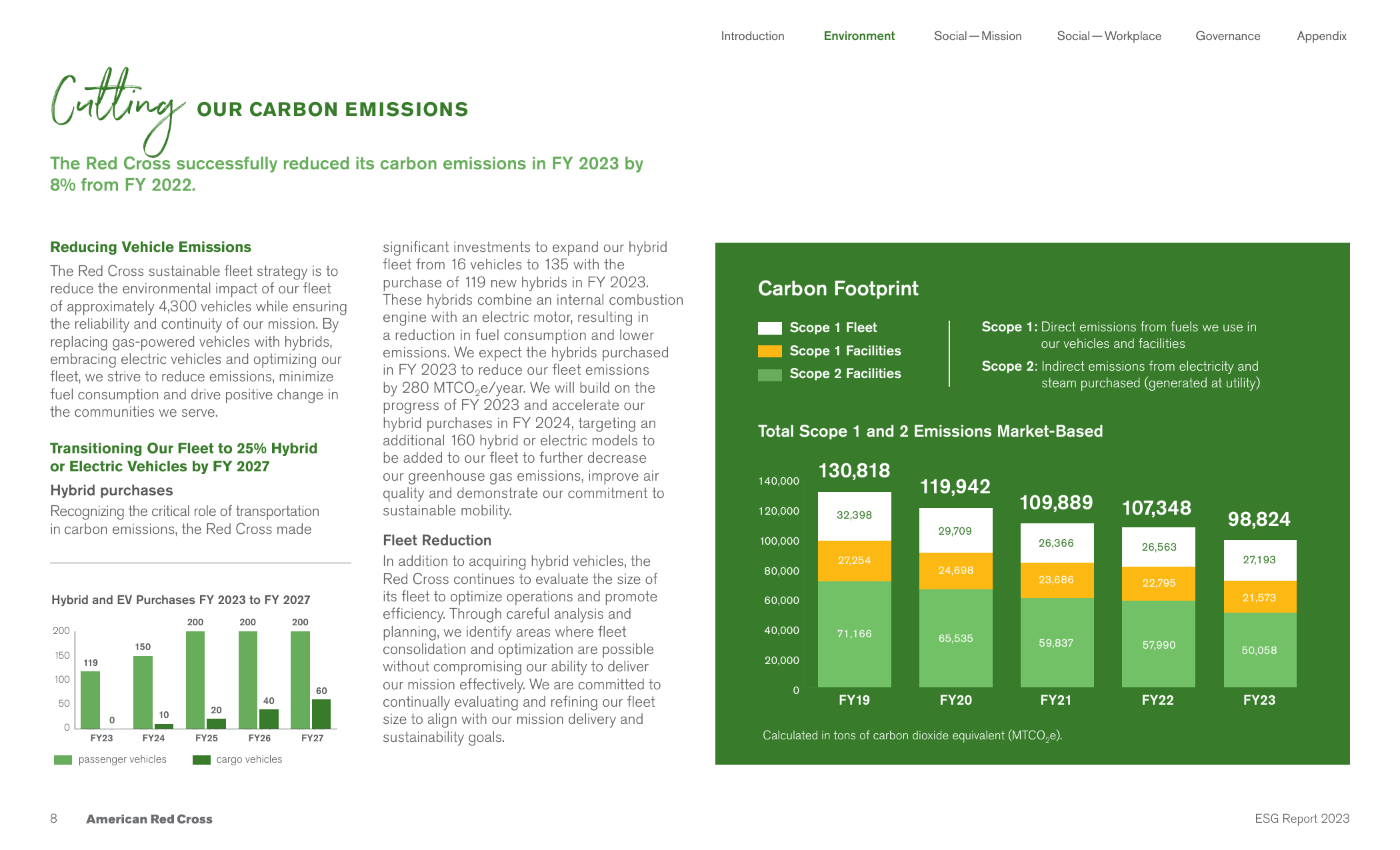Image resolution: width=1400 pixels, height=850 pixels.
Task: Click the yellow Scope 1 Facilities swatch
Action: coord(769,351)
